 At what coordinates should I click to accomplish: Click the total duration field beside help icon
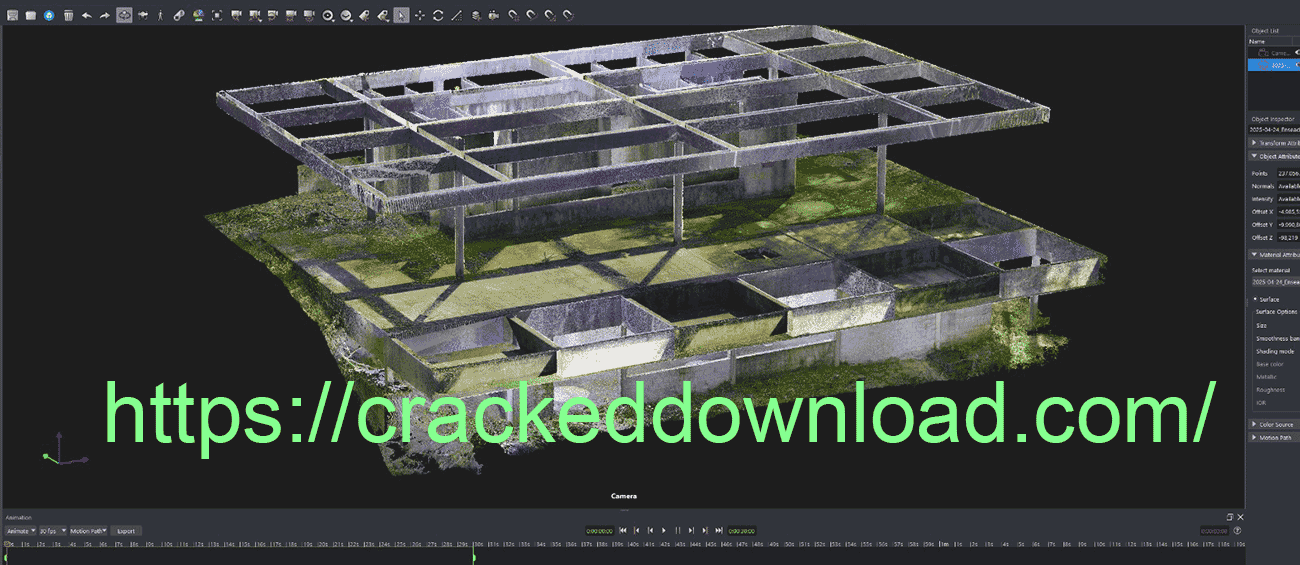[x=1214, y=531]
